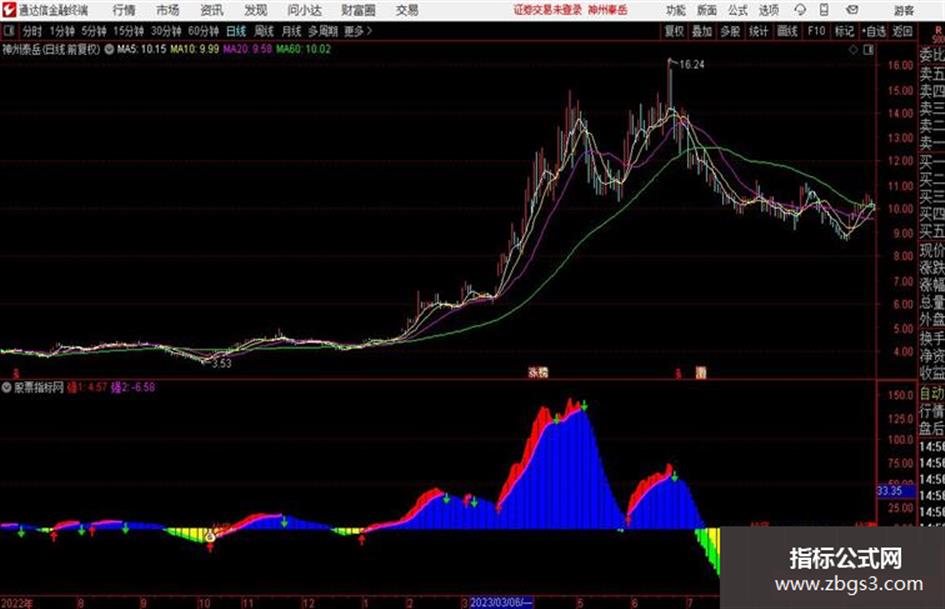945x609 pixels.
Task: Click the 2023/03/08 highlighted date label
Action: 501,602
